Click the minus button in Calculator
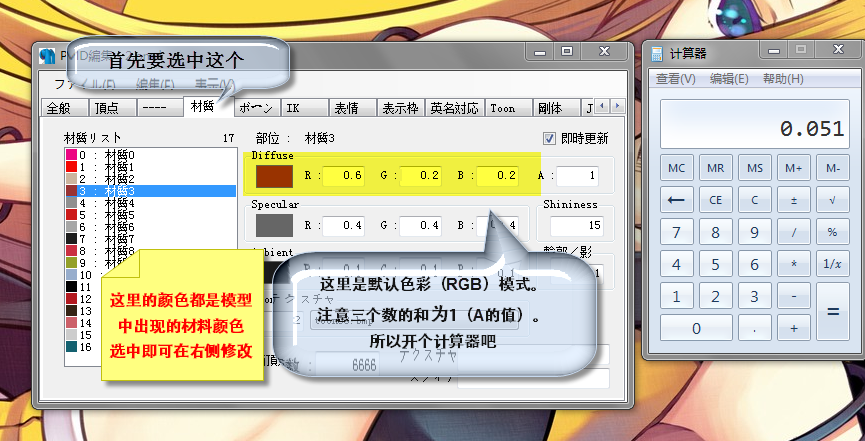865x441 pixels. (x=794, y=296)
